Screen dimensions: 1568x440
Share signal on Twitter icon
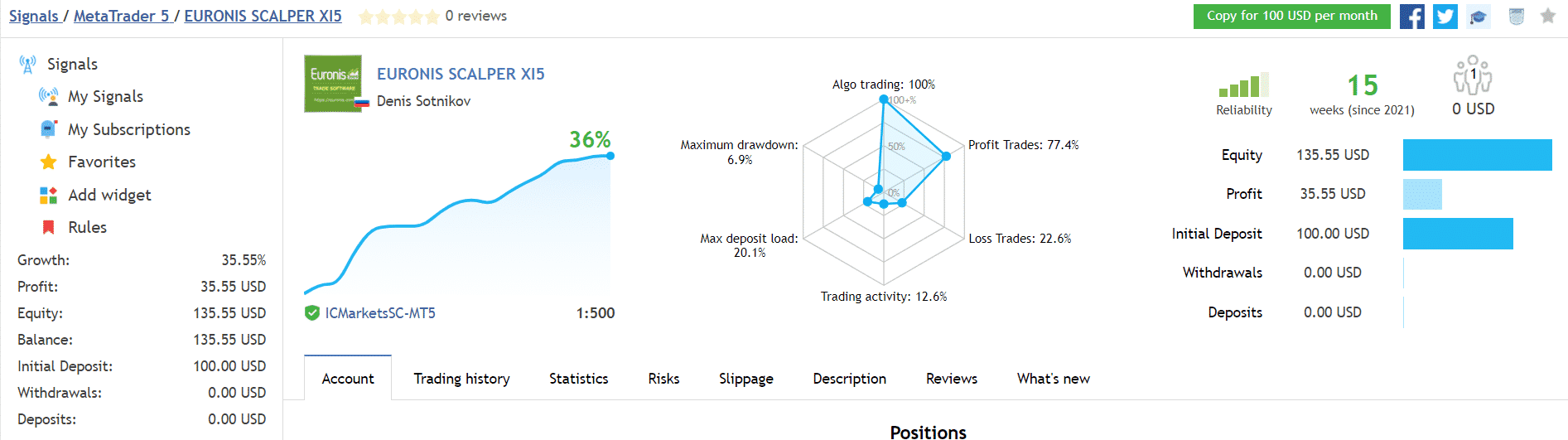[1445, 17]
